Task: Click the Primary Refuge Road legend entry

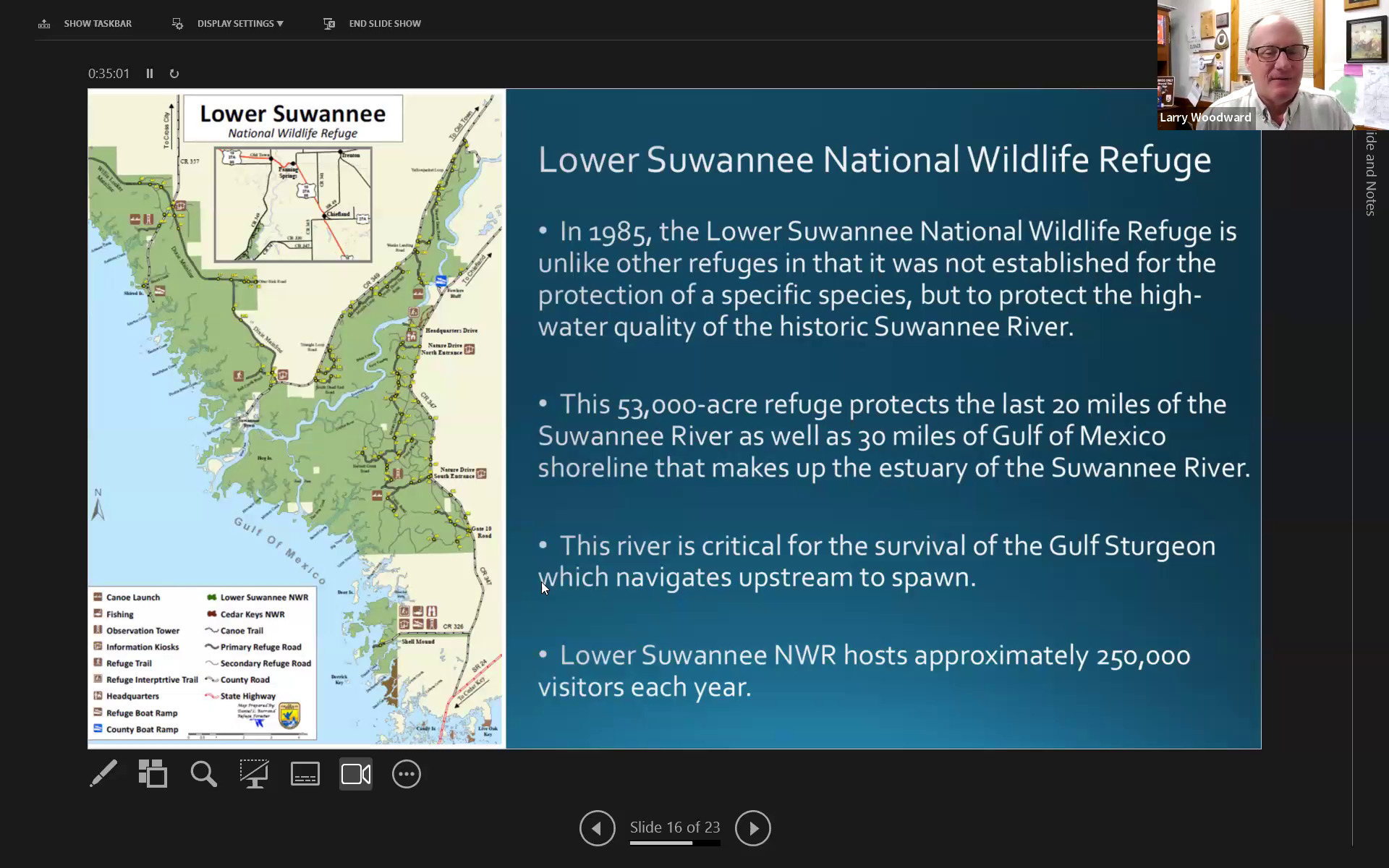Action: (254, 647)
